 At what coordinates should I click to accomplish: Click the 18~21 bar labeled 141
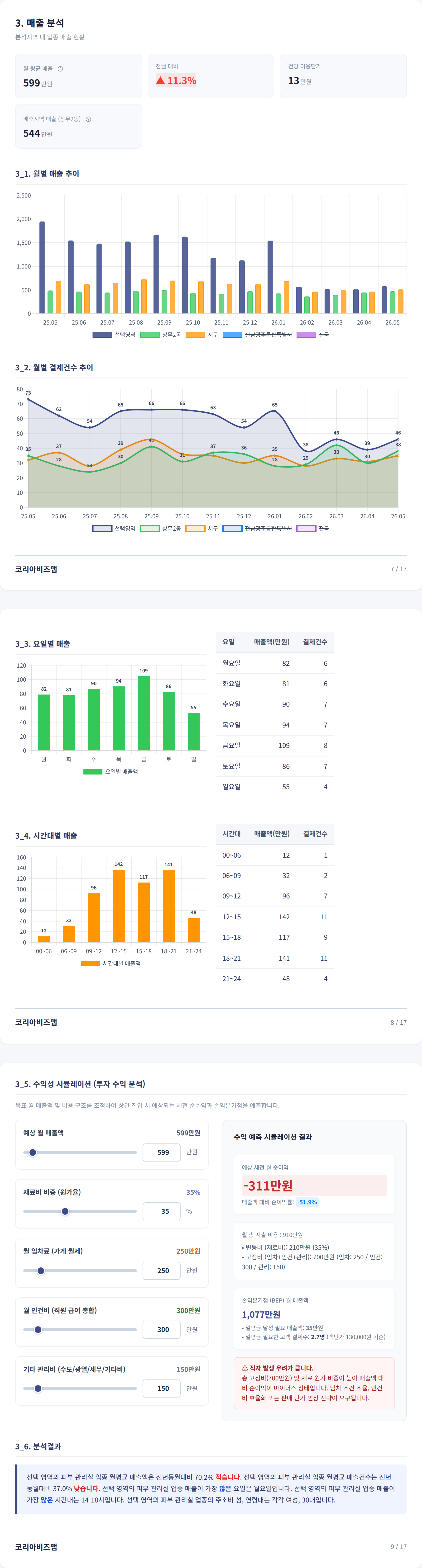169,906
